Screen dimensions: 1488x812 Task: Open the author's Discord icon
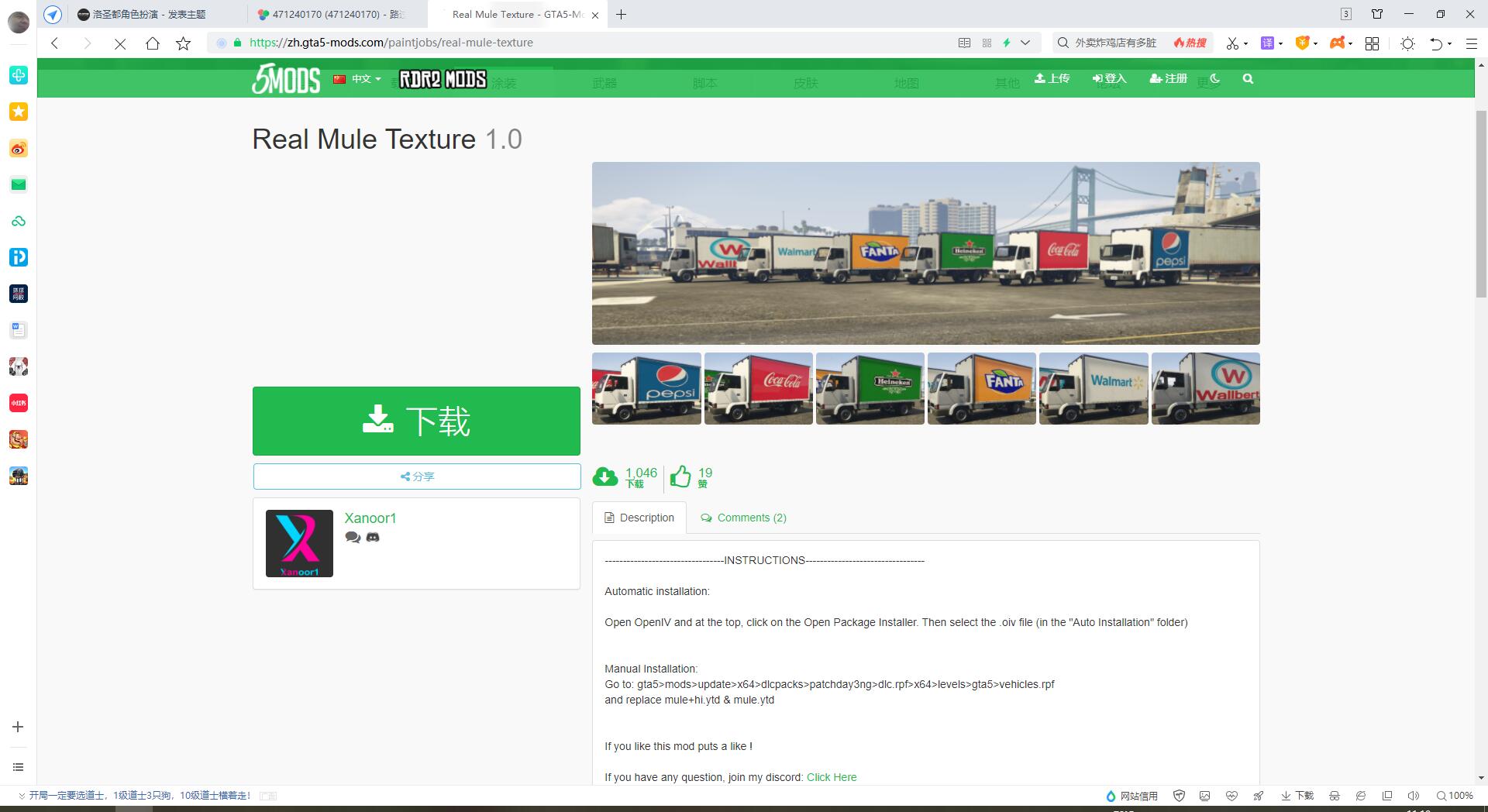373,538
